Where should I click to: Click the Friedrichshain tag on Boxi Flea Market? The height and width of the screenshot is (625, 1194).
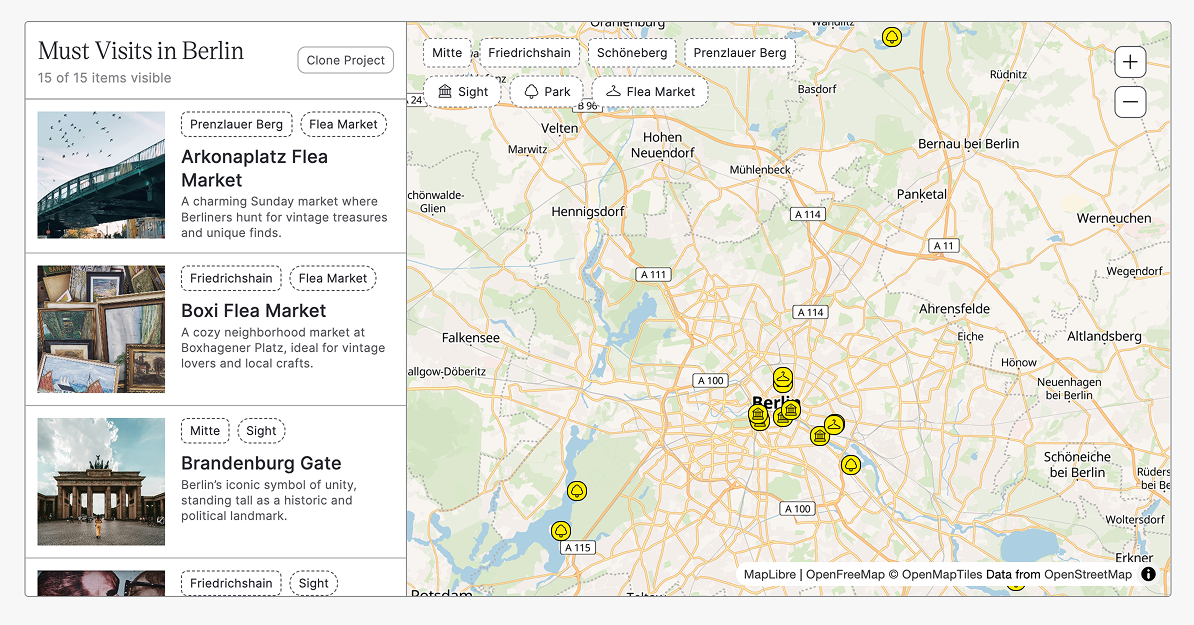click(231, 278)
